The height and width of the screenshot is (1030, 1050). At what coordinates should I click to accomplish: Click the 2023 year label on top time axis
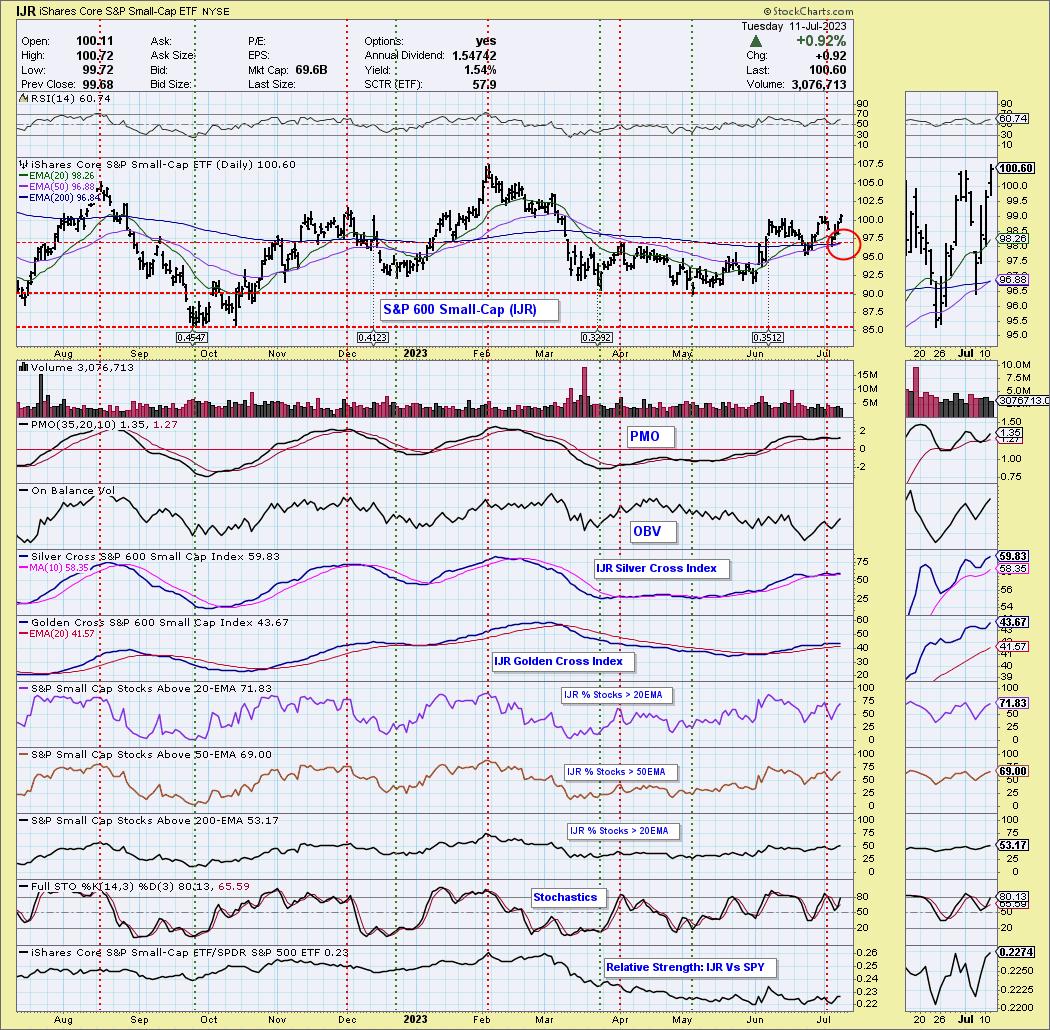[x=415, y=354]
